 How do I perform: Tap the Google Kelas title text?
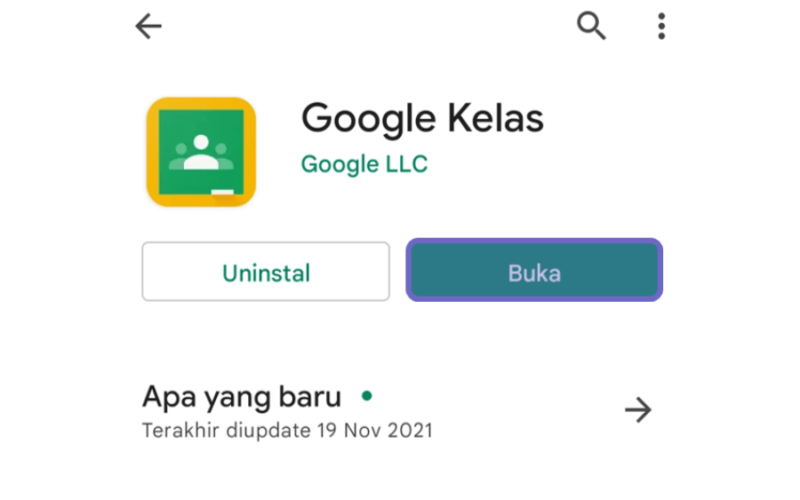coord(422,119)
